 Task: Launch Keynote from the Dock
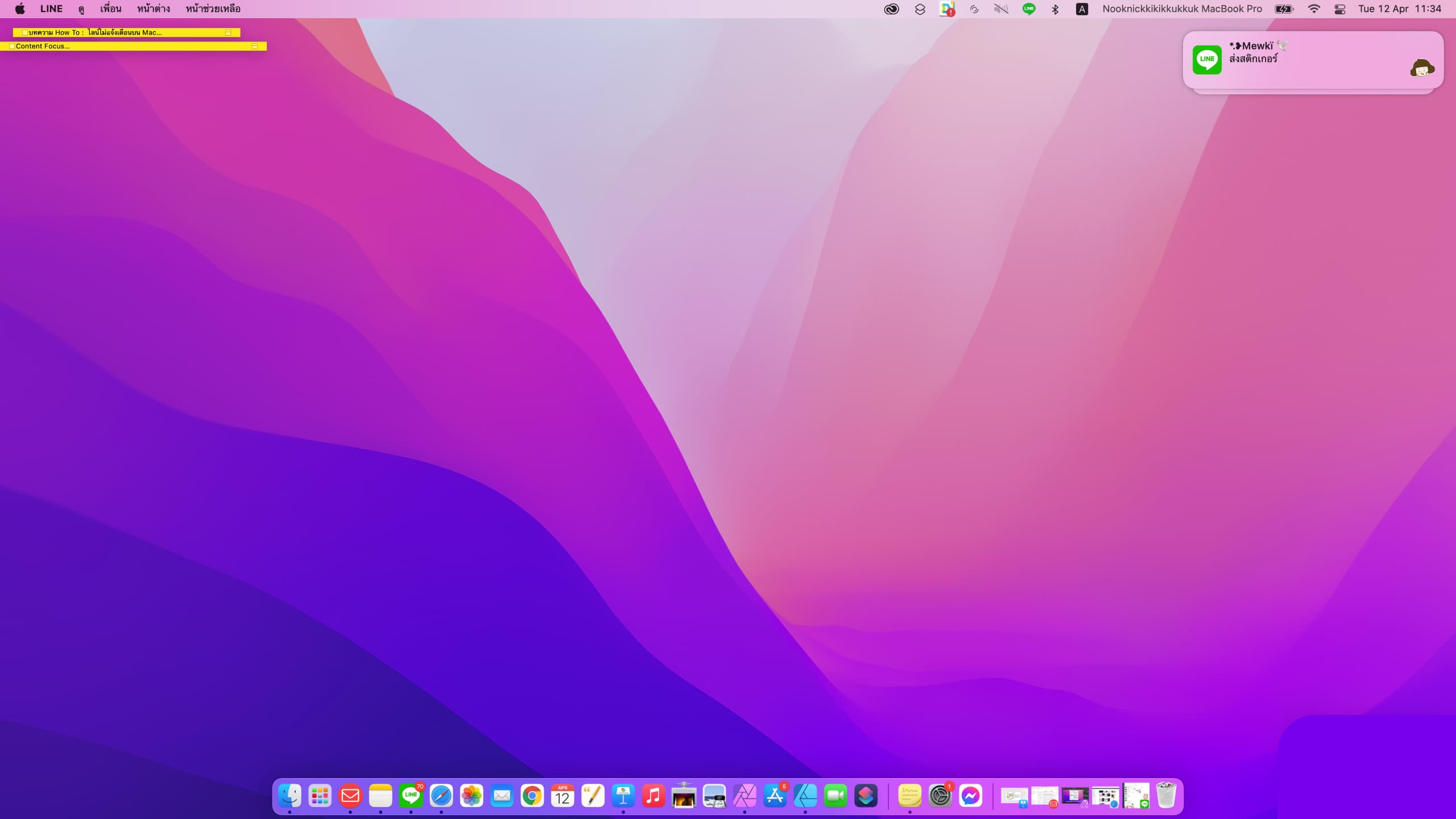(623, 796)
